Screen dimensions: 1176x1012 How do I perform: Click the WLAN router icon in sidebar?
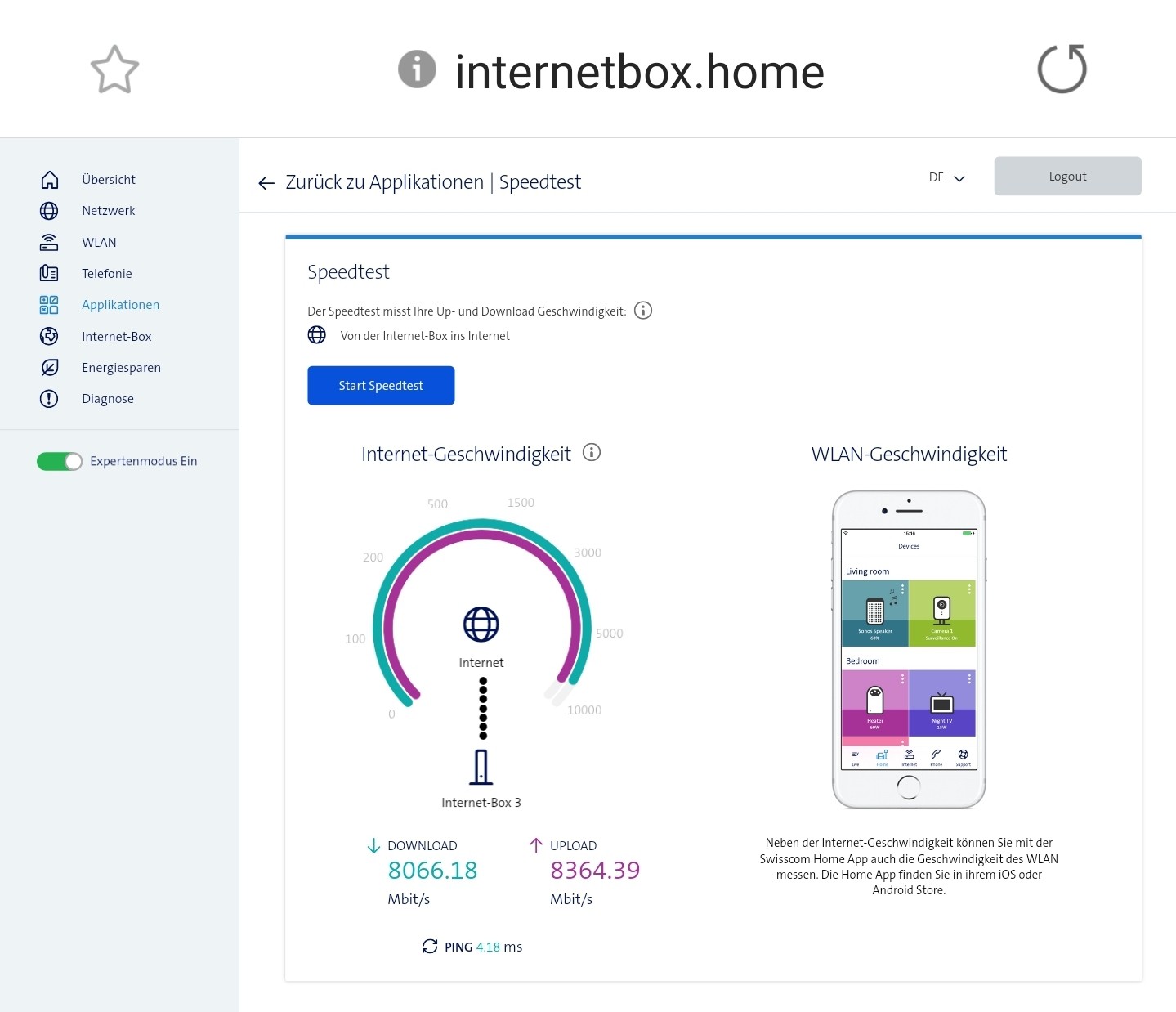click(x=49, y=242)
